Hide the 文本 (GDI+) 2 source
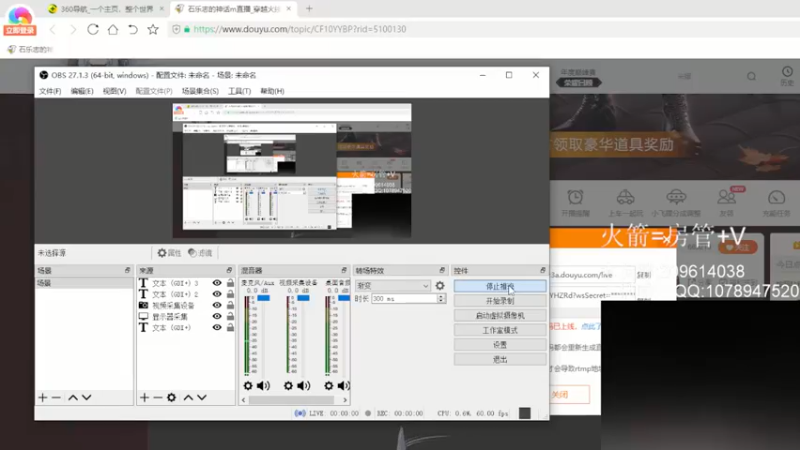The width and height of the screenshot is (800, 450). [x=217, y=294]
